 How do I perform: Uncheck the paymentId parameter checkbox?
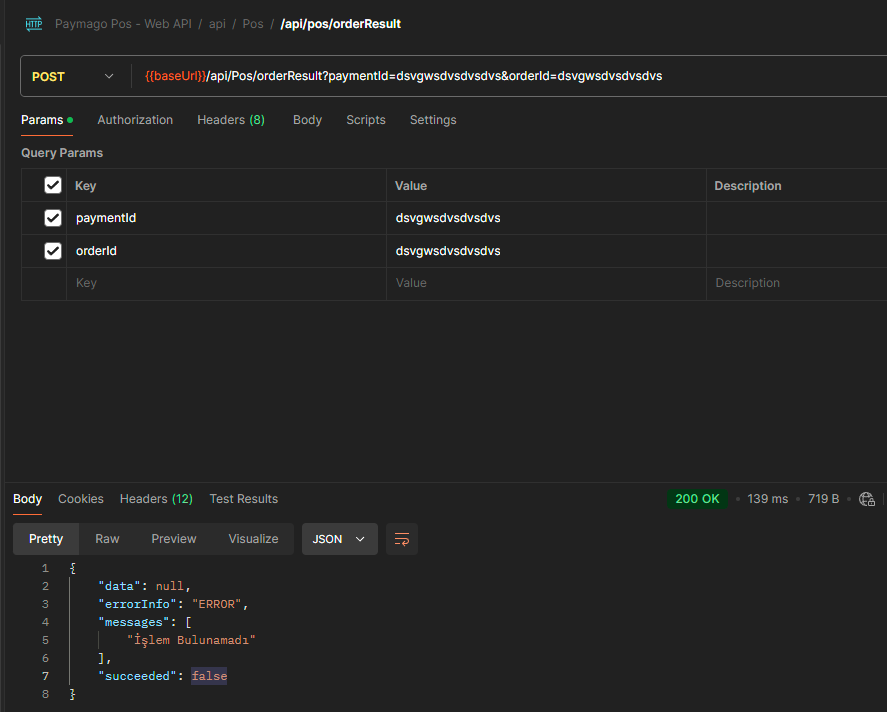pos(53,218)
